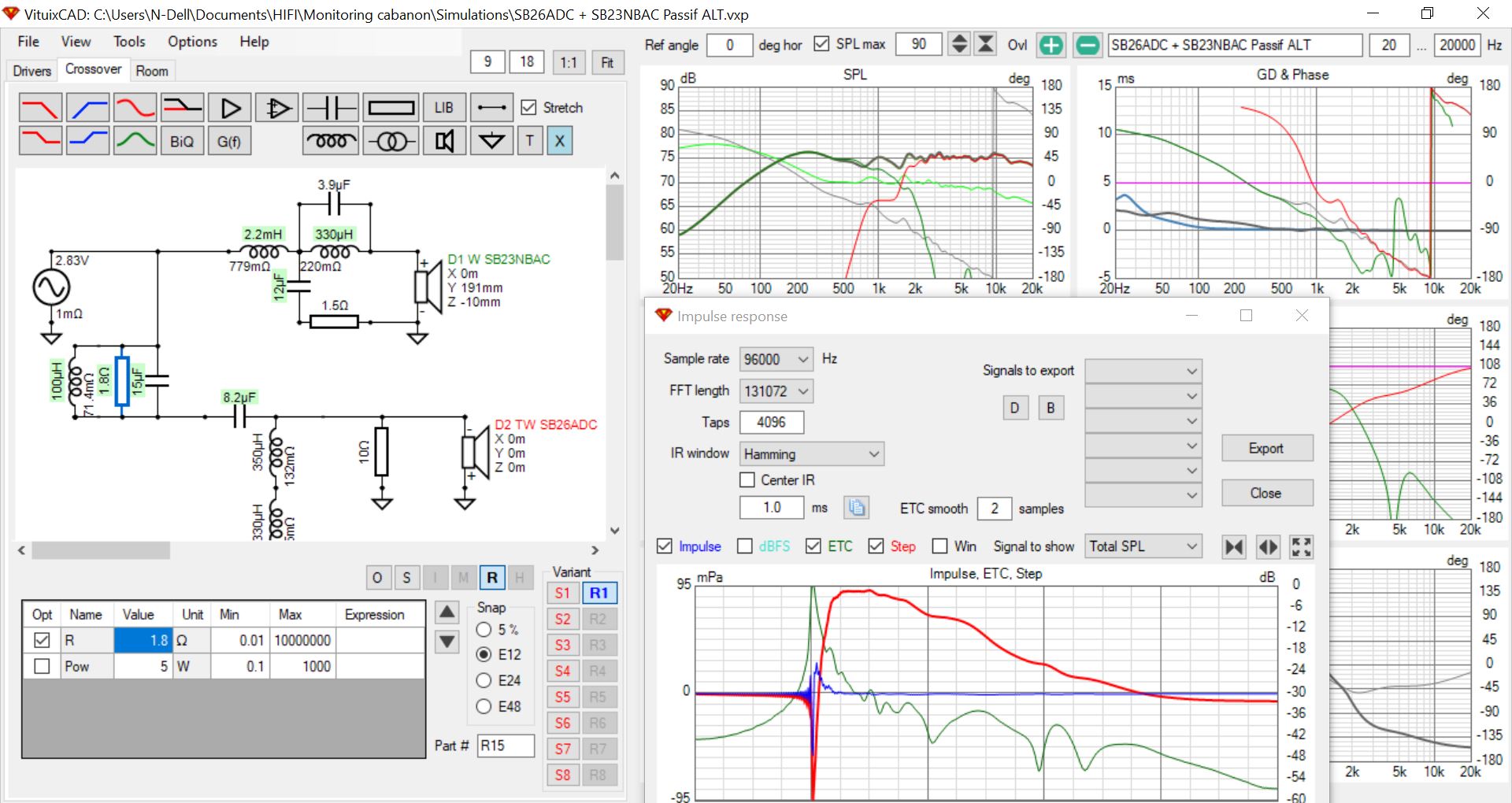Pick the resistor component tool
This screenshot has height=803, width=1512.
click(x=391, y=108)
